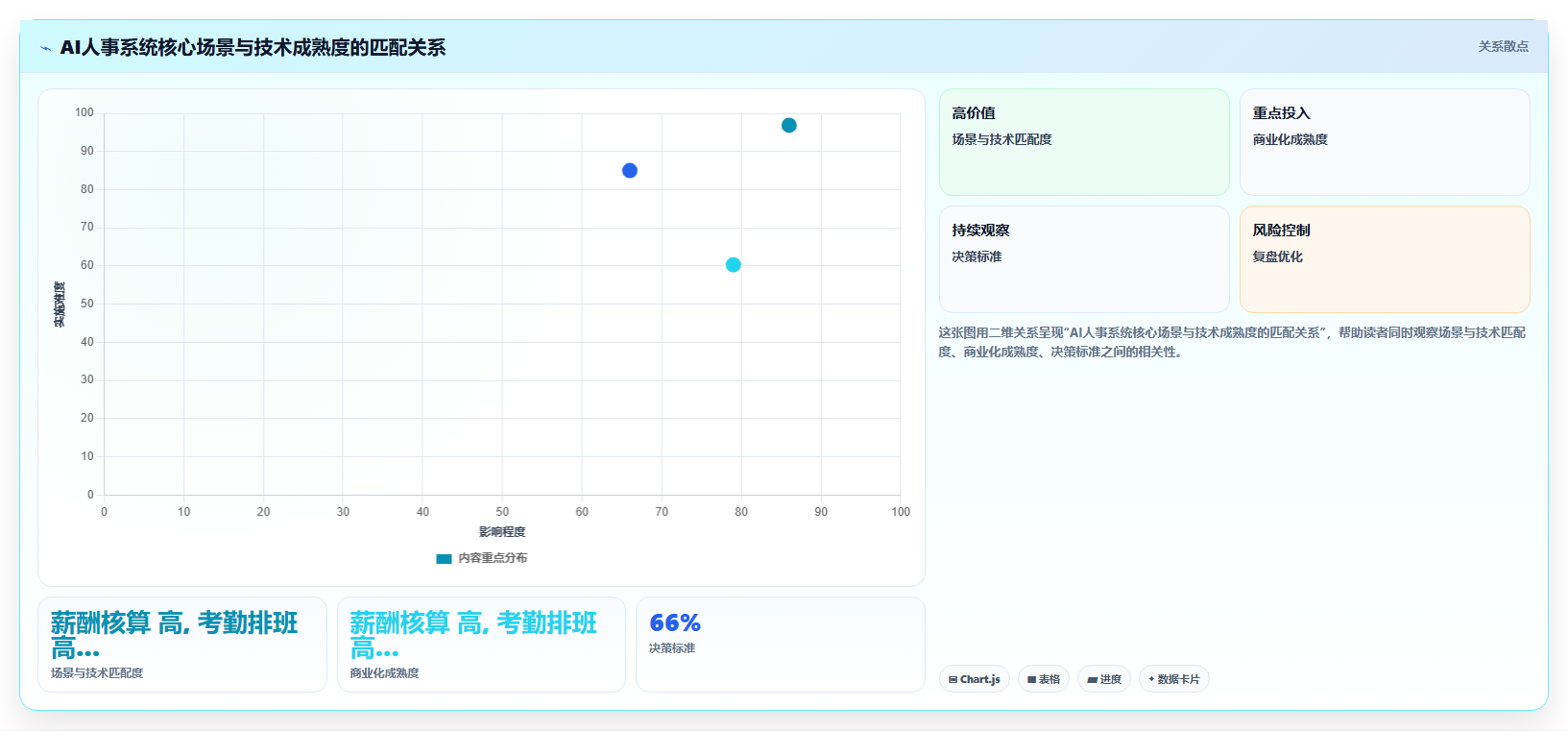
Task: Click the 关系散点 label in header
Action: (x=1503, y=46)
